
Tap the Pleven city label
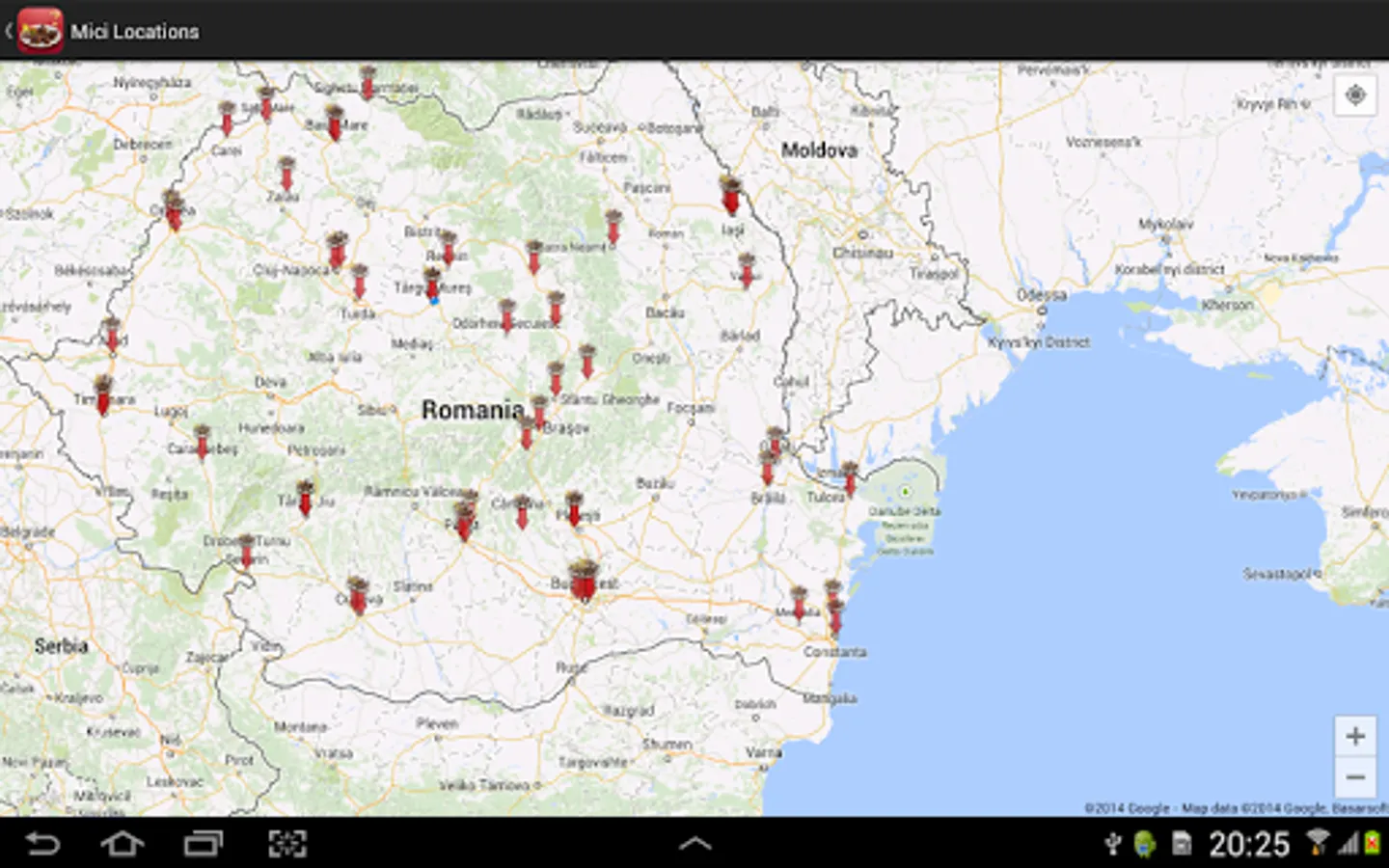point(437,723)
